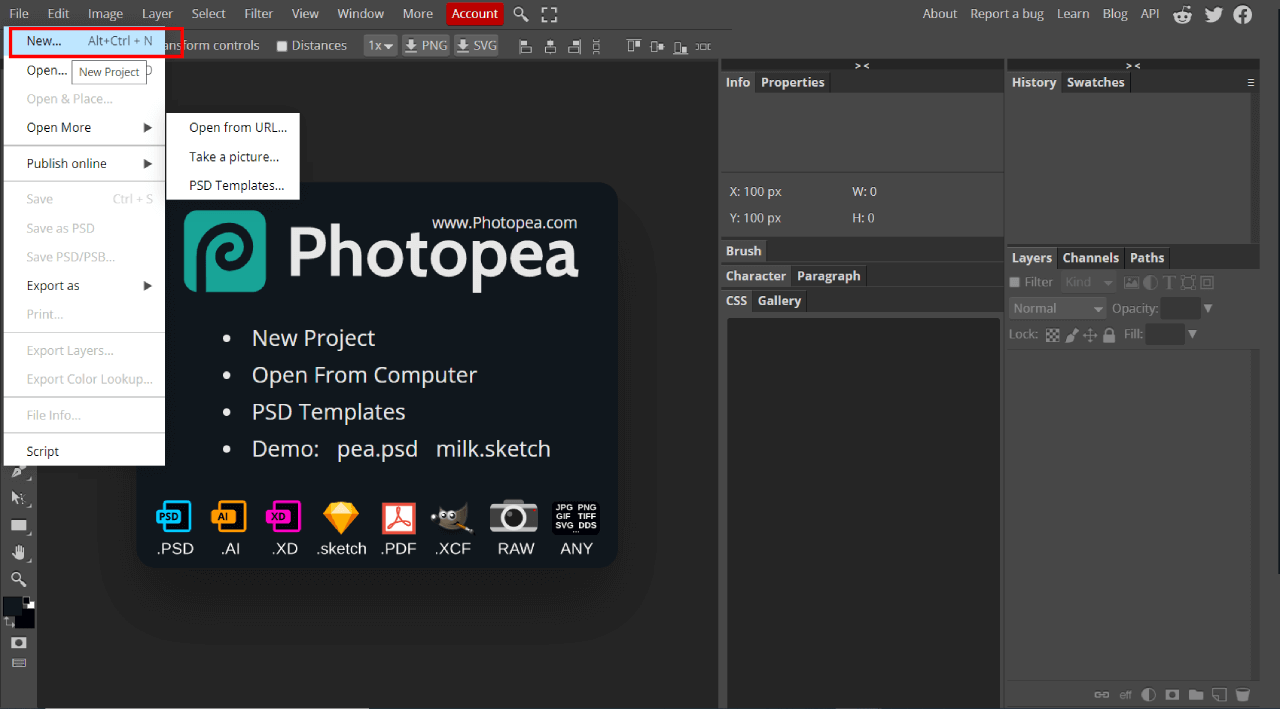Expand the Fill slider arrow
This screenshot has width=1280, height=709.
(1192, 334)
